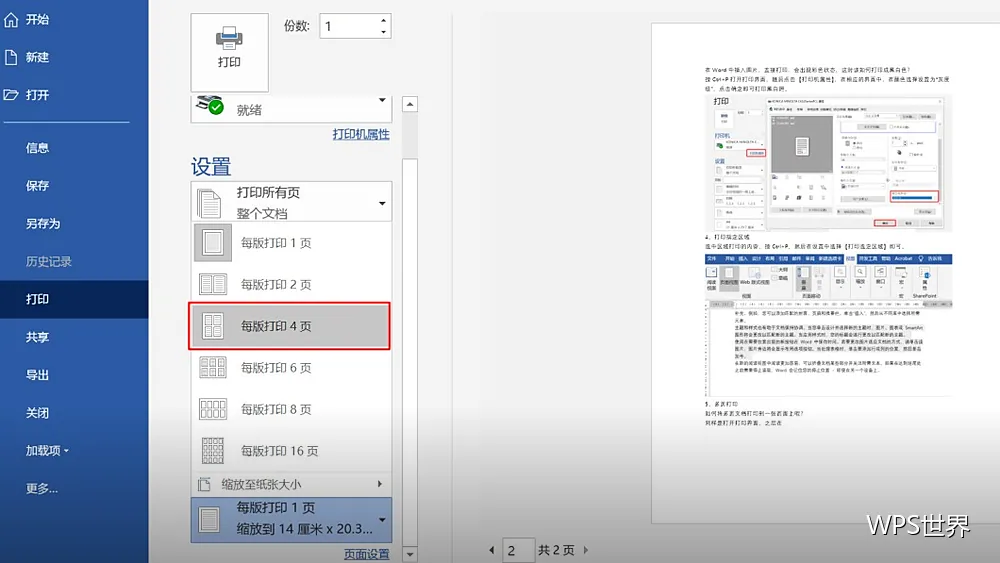Select 每版打印 4 页 option

290,326
